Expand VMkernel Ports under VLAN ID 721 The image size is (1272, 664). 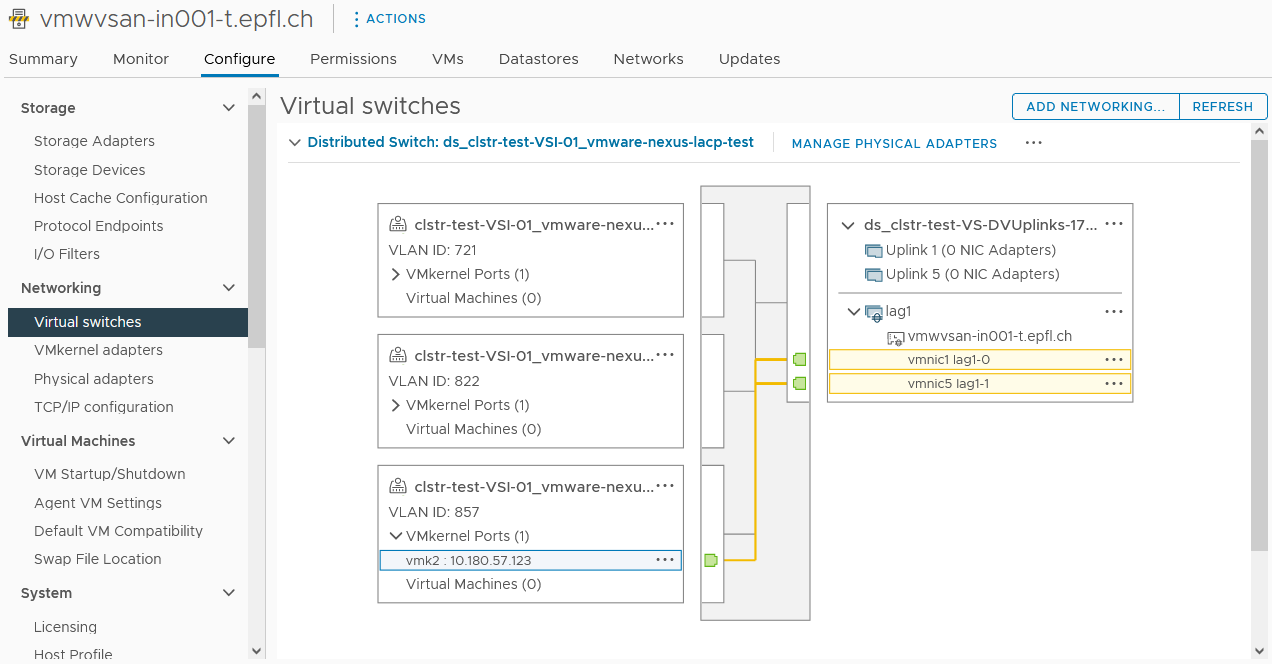pyautogui.click(x=396, y=274)
